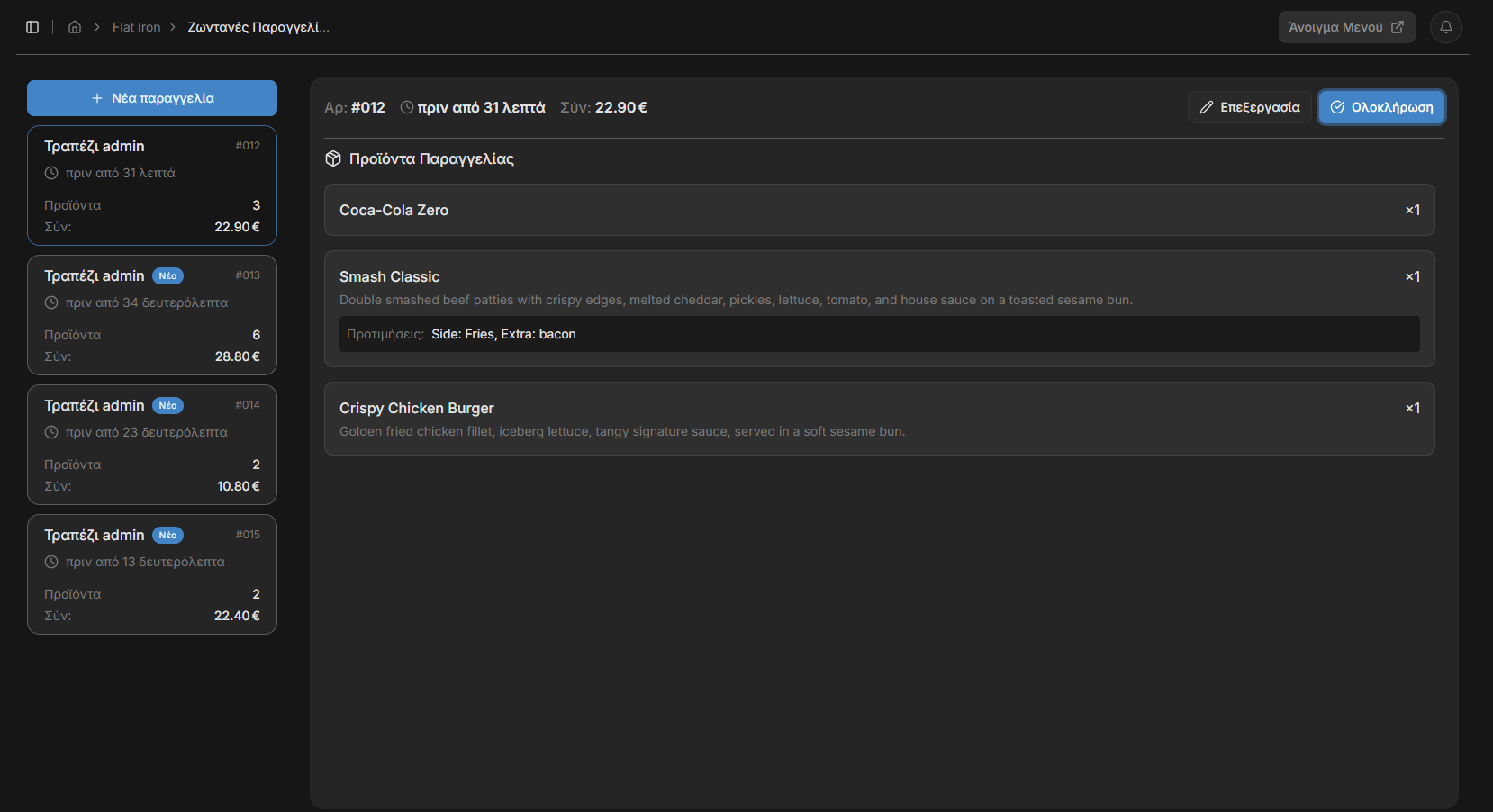Click the Προϊόντα Παραγγελίας heading
1493x812 pixels.
(431, 158)
